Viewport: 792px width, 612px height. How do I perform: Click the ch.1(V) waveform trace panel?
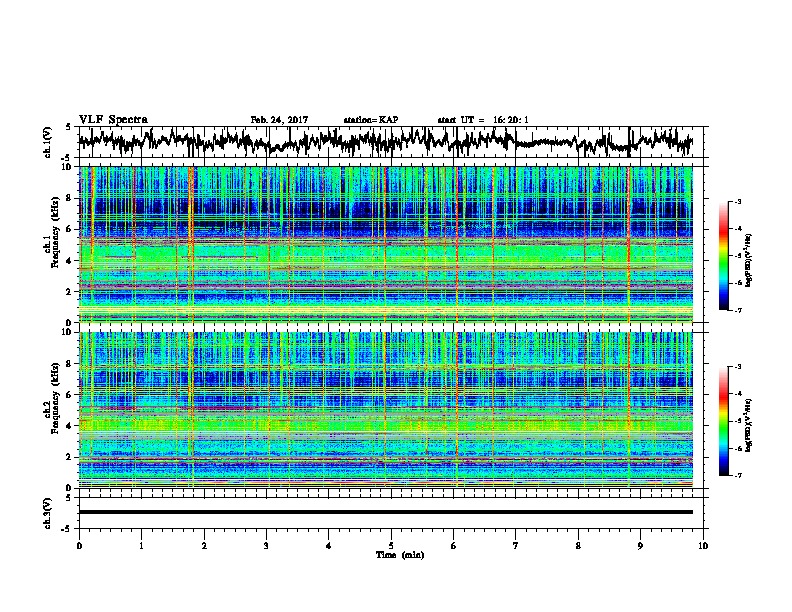pos(393,142)
